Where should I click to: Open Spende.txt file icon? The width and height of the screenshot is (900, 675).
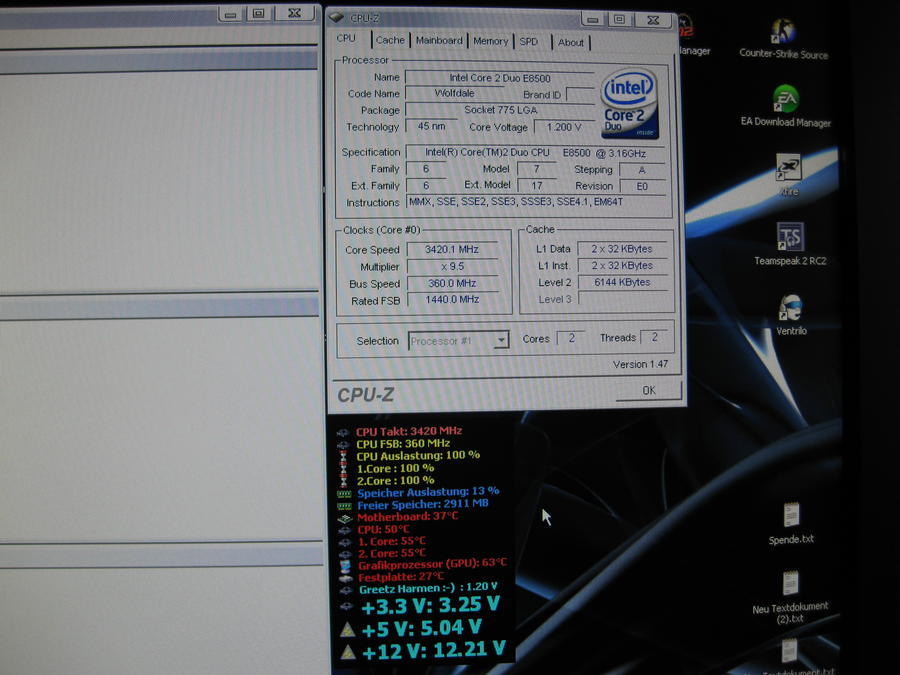coord(791,523)
